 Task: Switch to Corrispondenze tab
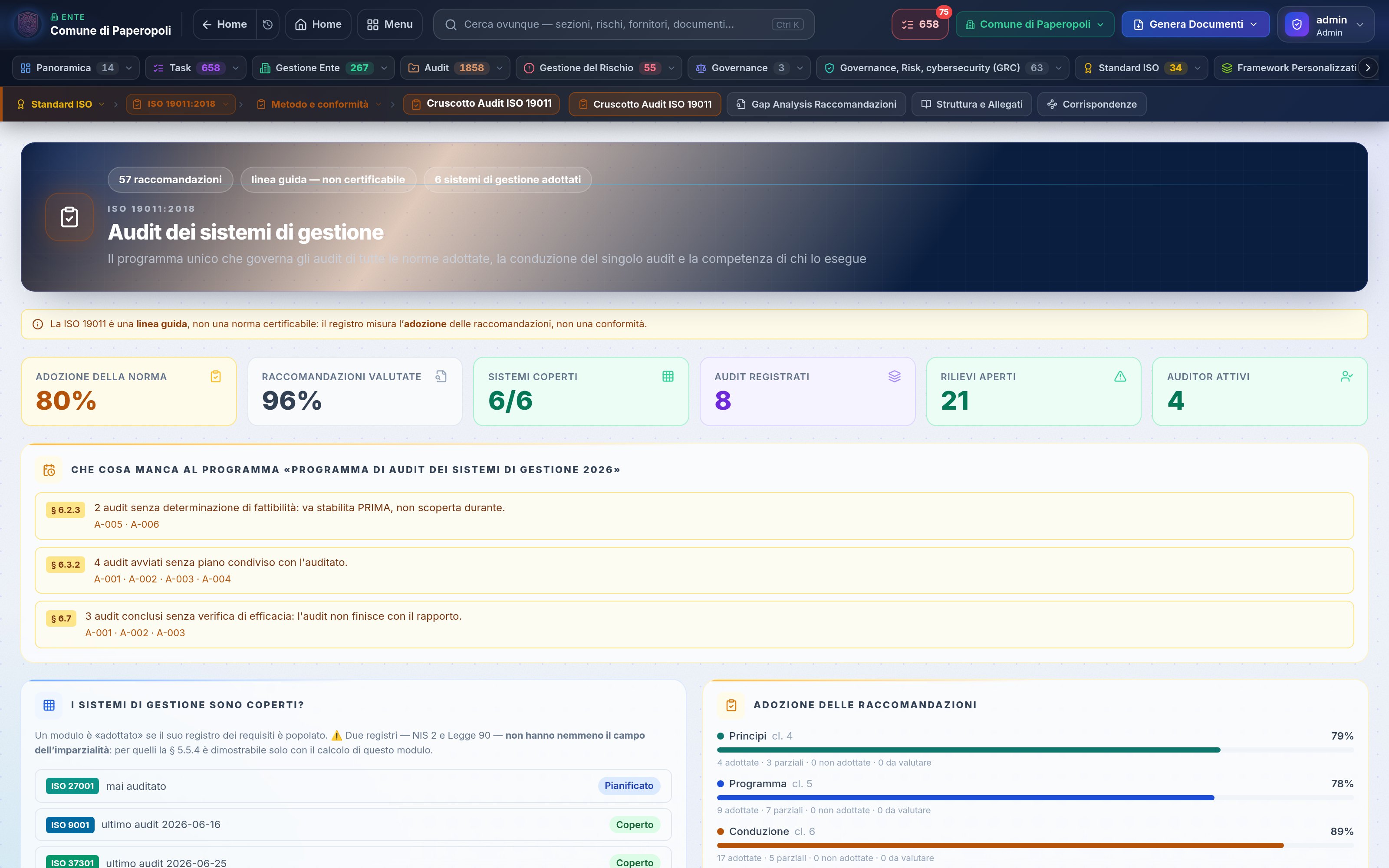1092,105
